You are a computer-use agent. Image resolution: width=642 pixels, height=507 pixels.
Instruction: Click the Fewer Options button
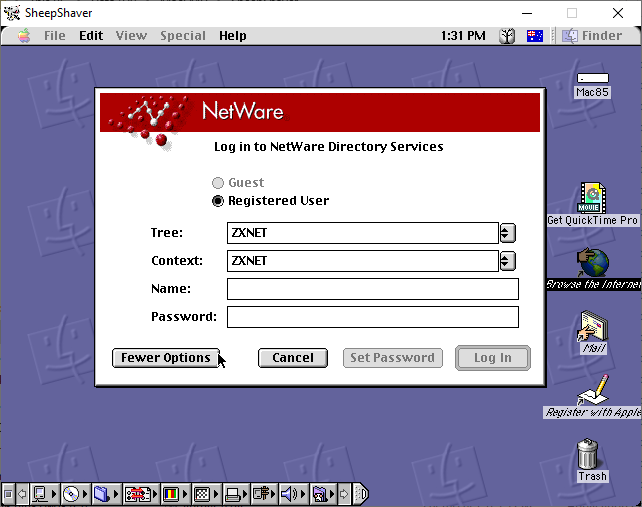pyautogui.click(x=166, y=358)
